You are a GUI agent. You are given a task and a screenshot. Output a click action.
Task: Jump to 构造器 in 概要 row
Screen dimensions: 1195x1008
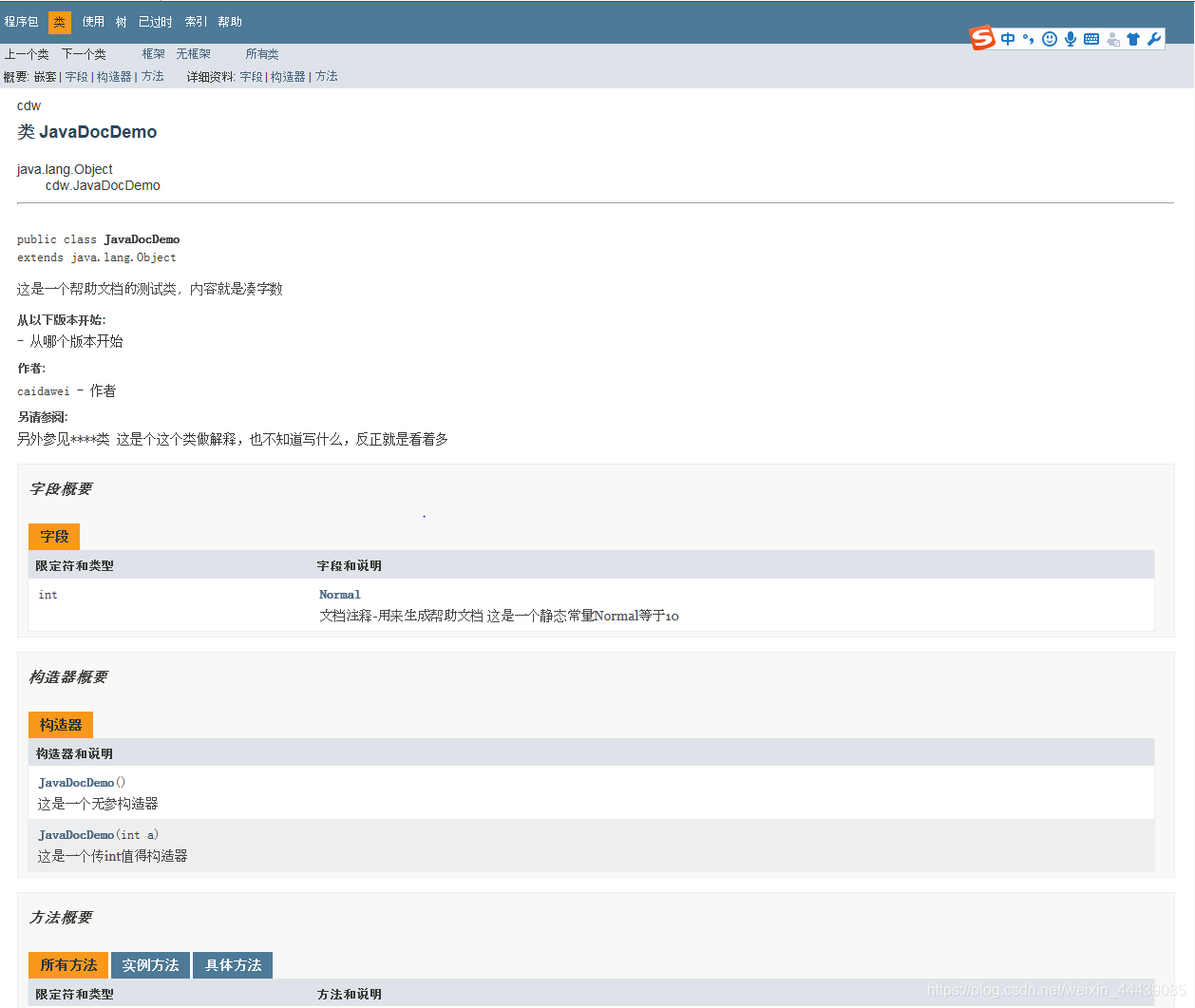pyautogui.click(x=114, y=77)
